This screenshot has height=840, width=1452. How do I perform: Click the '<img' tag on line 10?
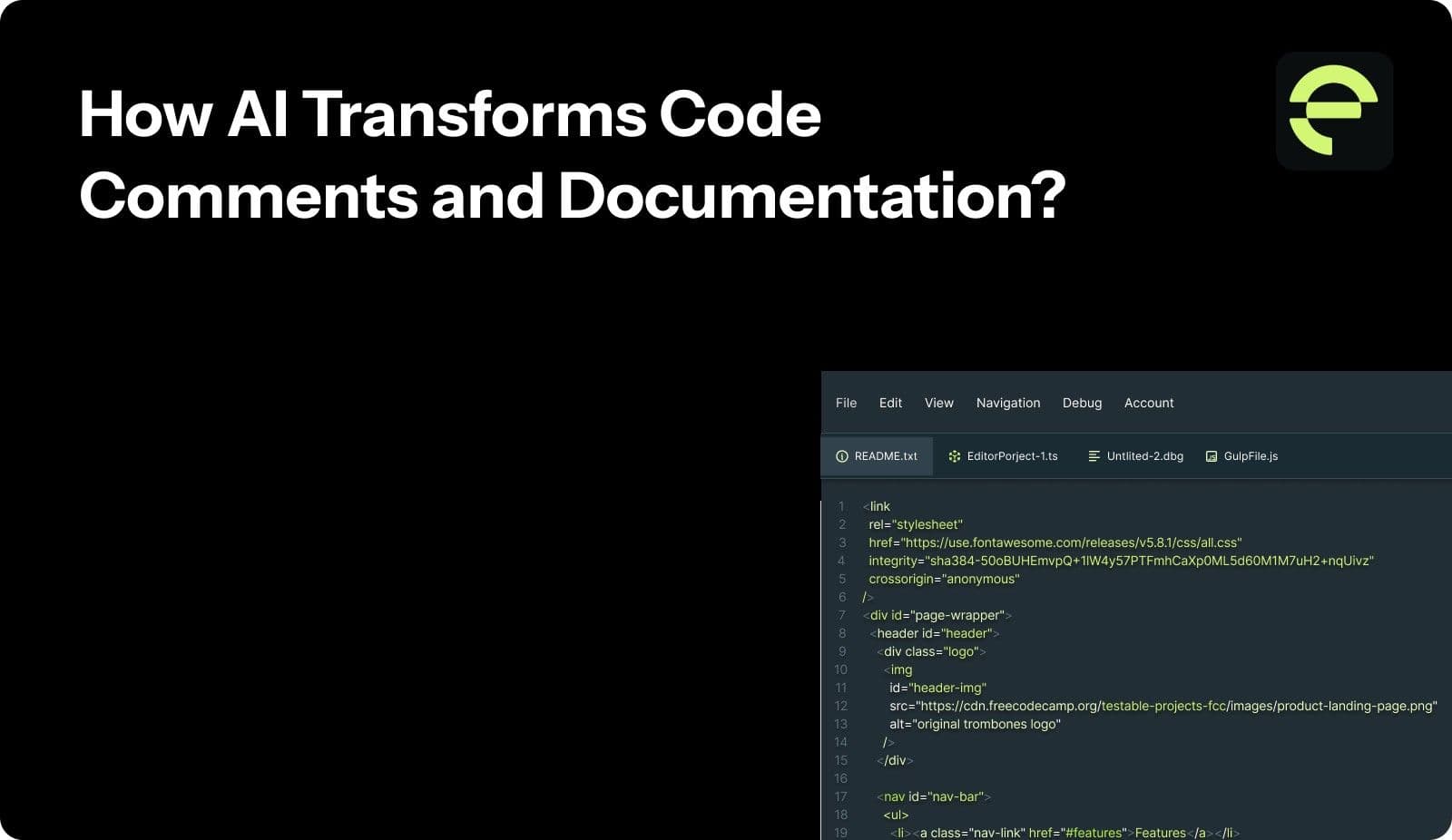(x=898, y=669)
